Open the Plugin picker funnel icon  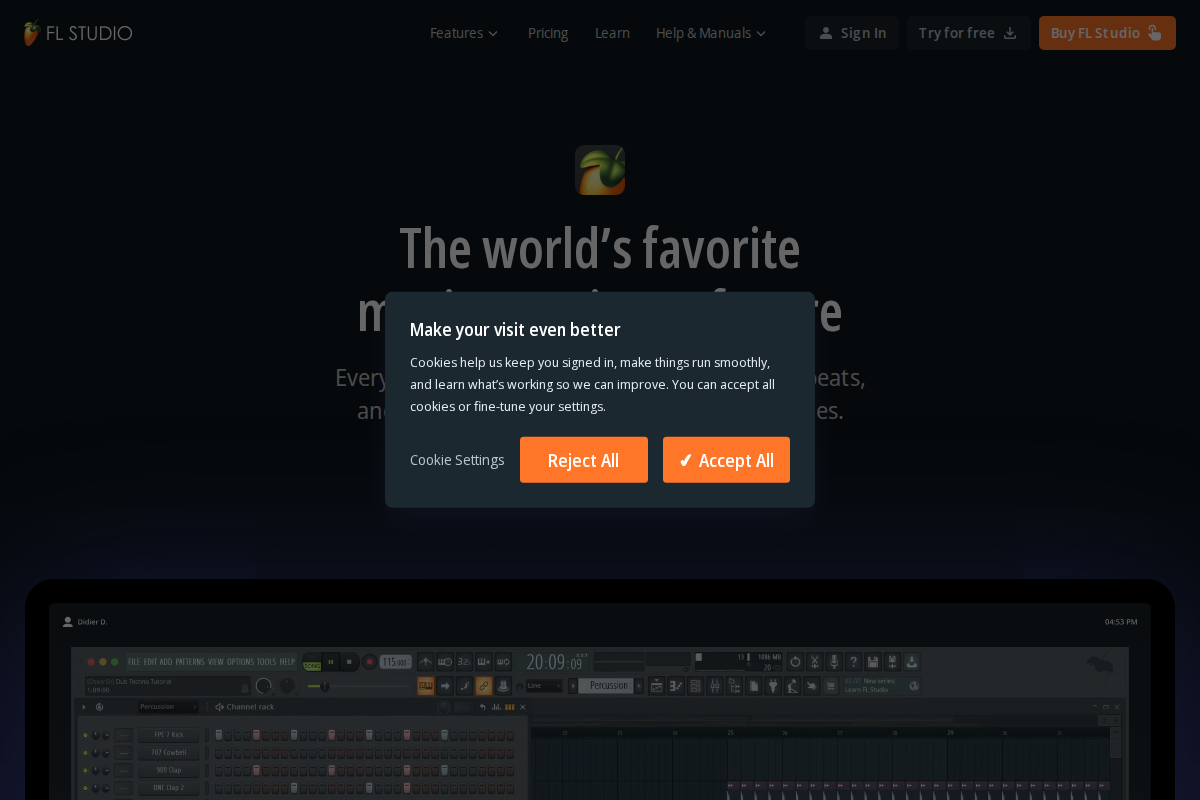tap(772, 686)
